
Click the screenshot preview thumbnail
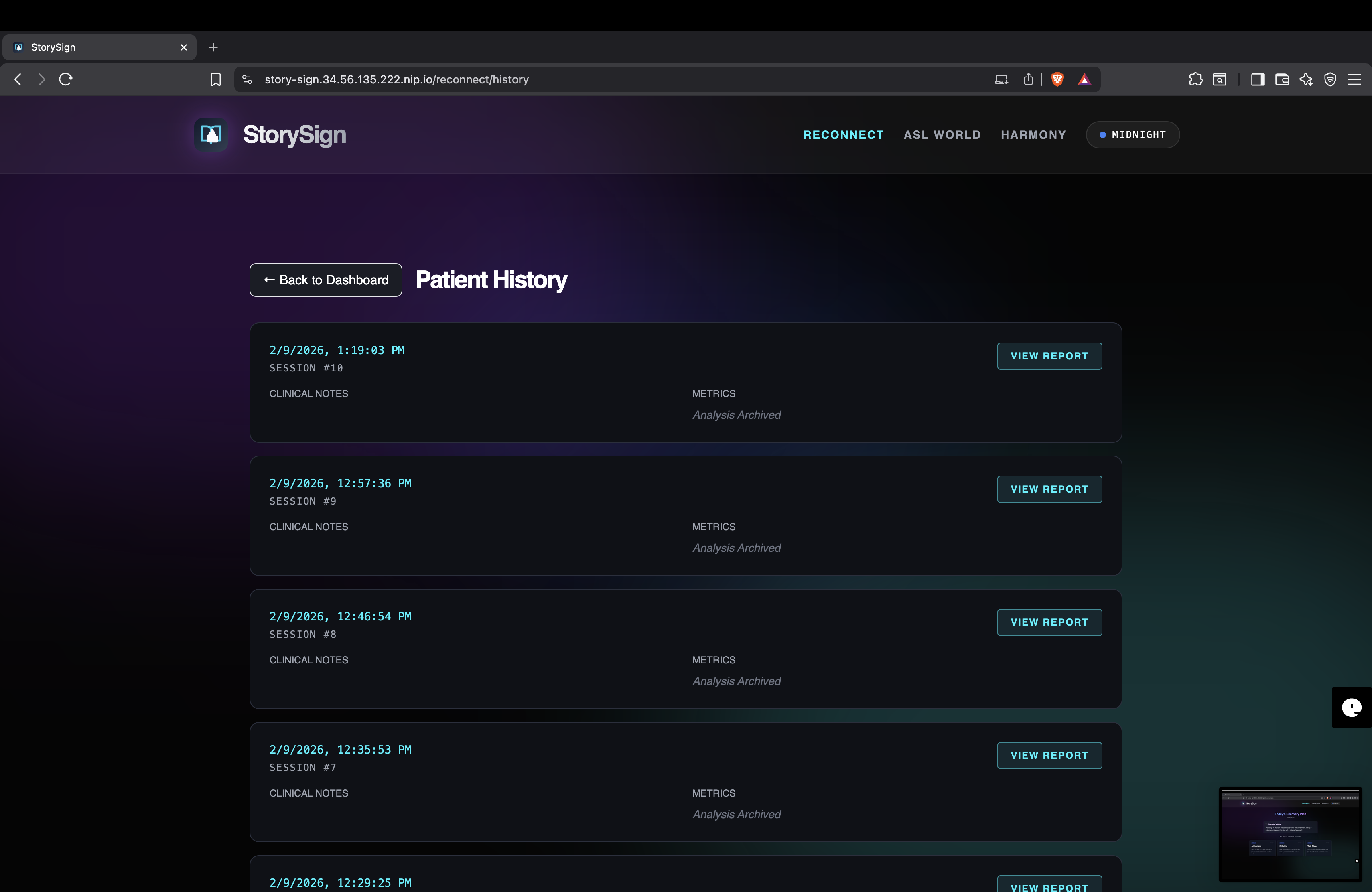[x=1290, y=834]
